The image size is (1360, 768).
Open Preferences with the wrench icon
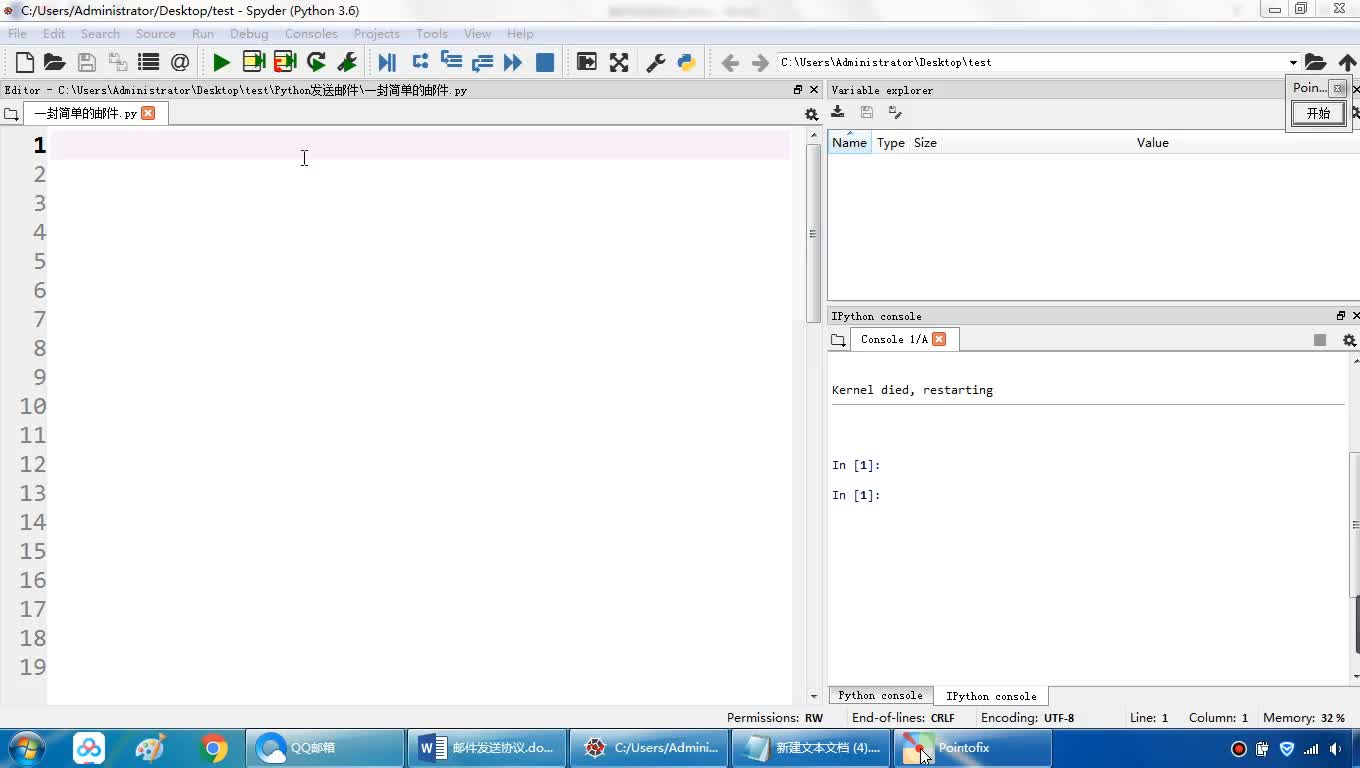click(x=656, y=62)
